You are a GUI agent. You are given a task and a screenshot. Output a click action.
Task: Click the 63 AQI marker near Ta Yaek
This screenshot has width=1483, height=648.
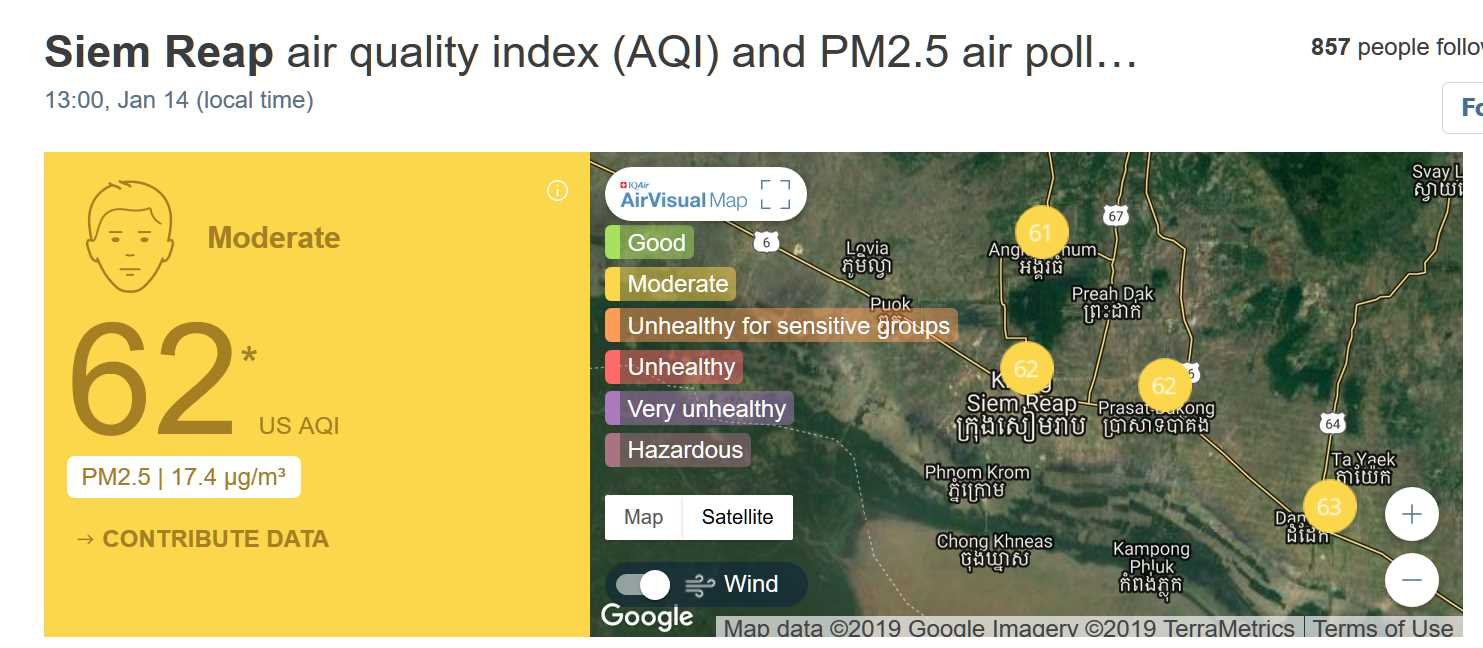click(x=1329, y=507)
